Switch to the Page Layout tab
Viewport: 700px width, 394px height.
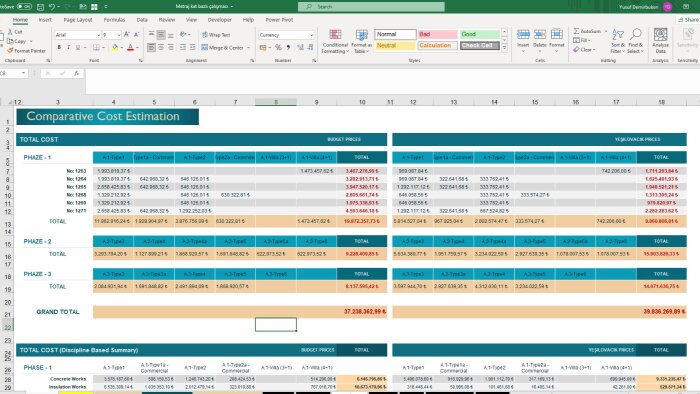pyautogui.click(x=78, y=20)
